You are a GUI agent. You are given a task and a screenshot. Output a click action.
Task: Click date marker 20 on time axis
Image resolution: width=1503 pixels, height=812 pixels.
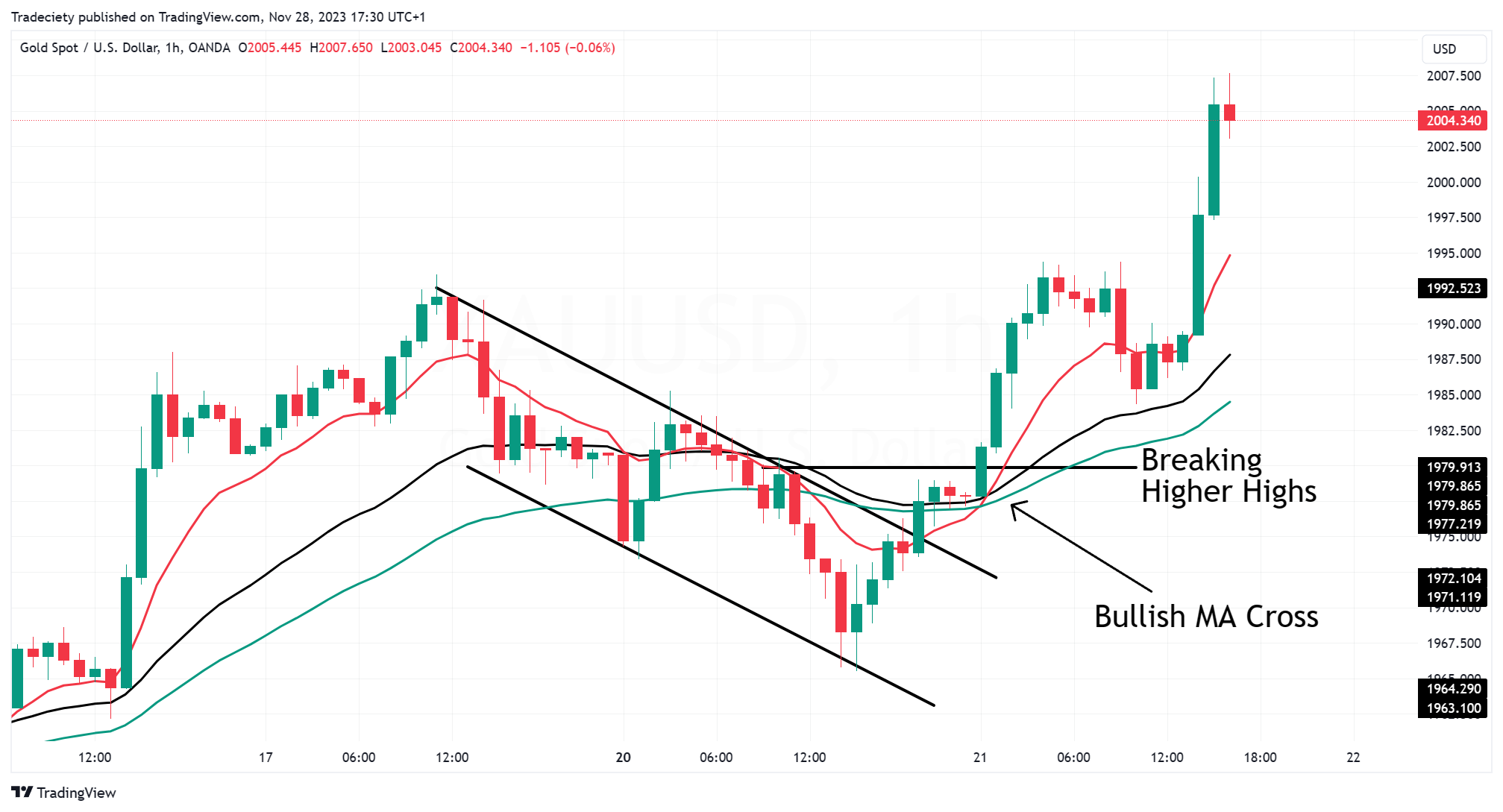pos(623,758)
